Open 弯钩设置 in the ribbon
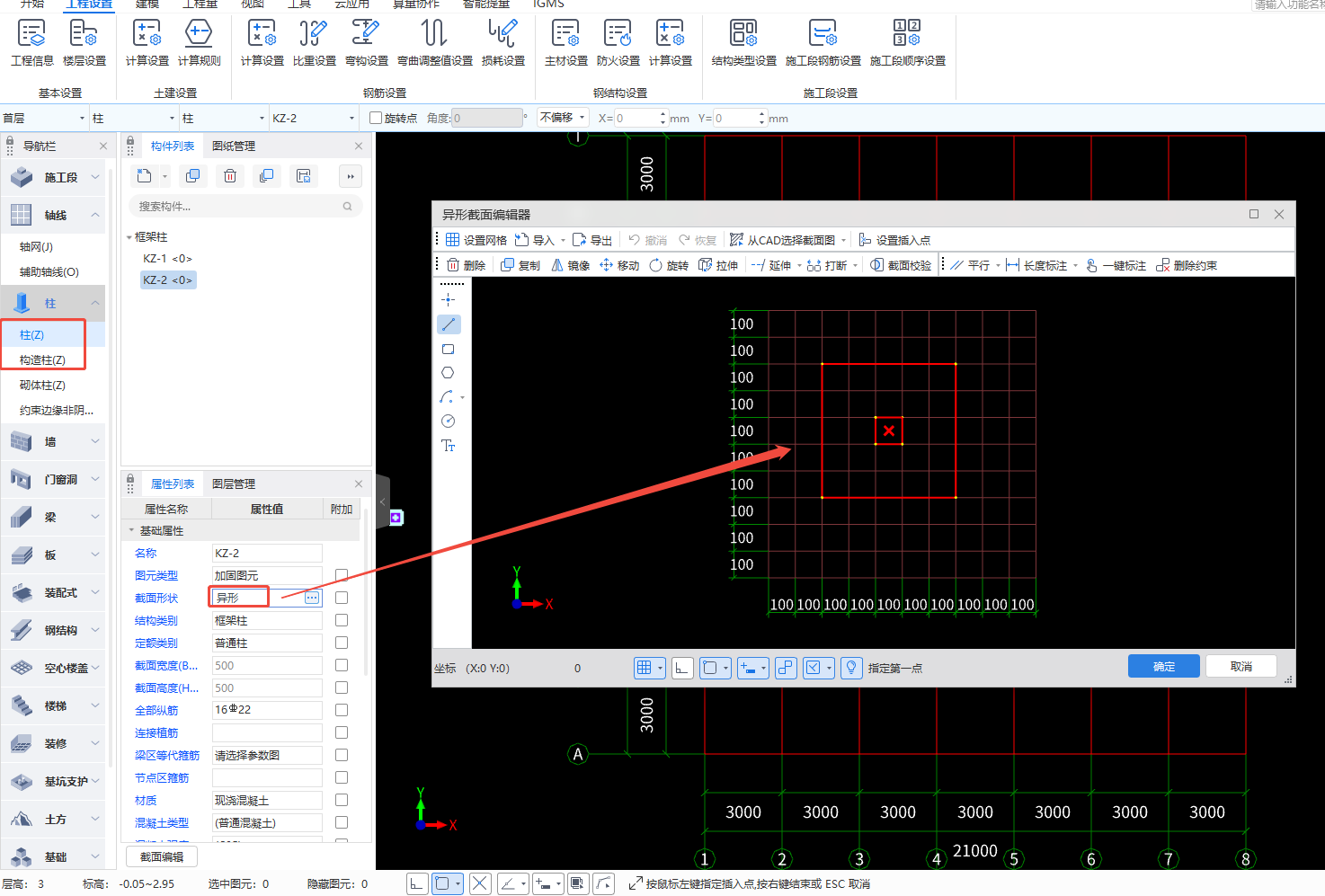 point(367,43)
